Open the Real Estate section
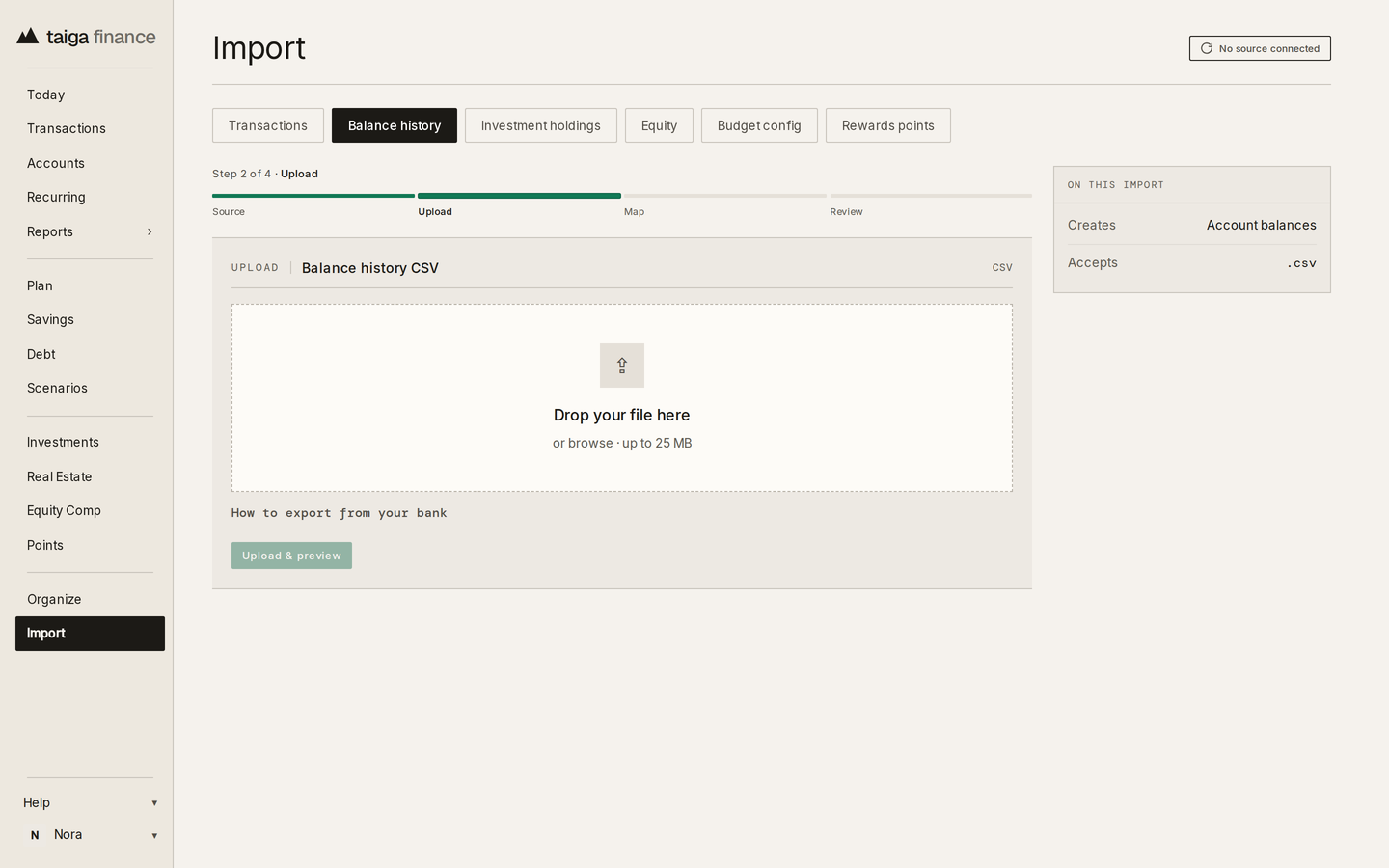This screenshot has width=1389, height=868. pos(90,476)
